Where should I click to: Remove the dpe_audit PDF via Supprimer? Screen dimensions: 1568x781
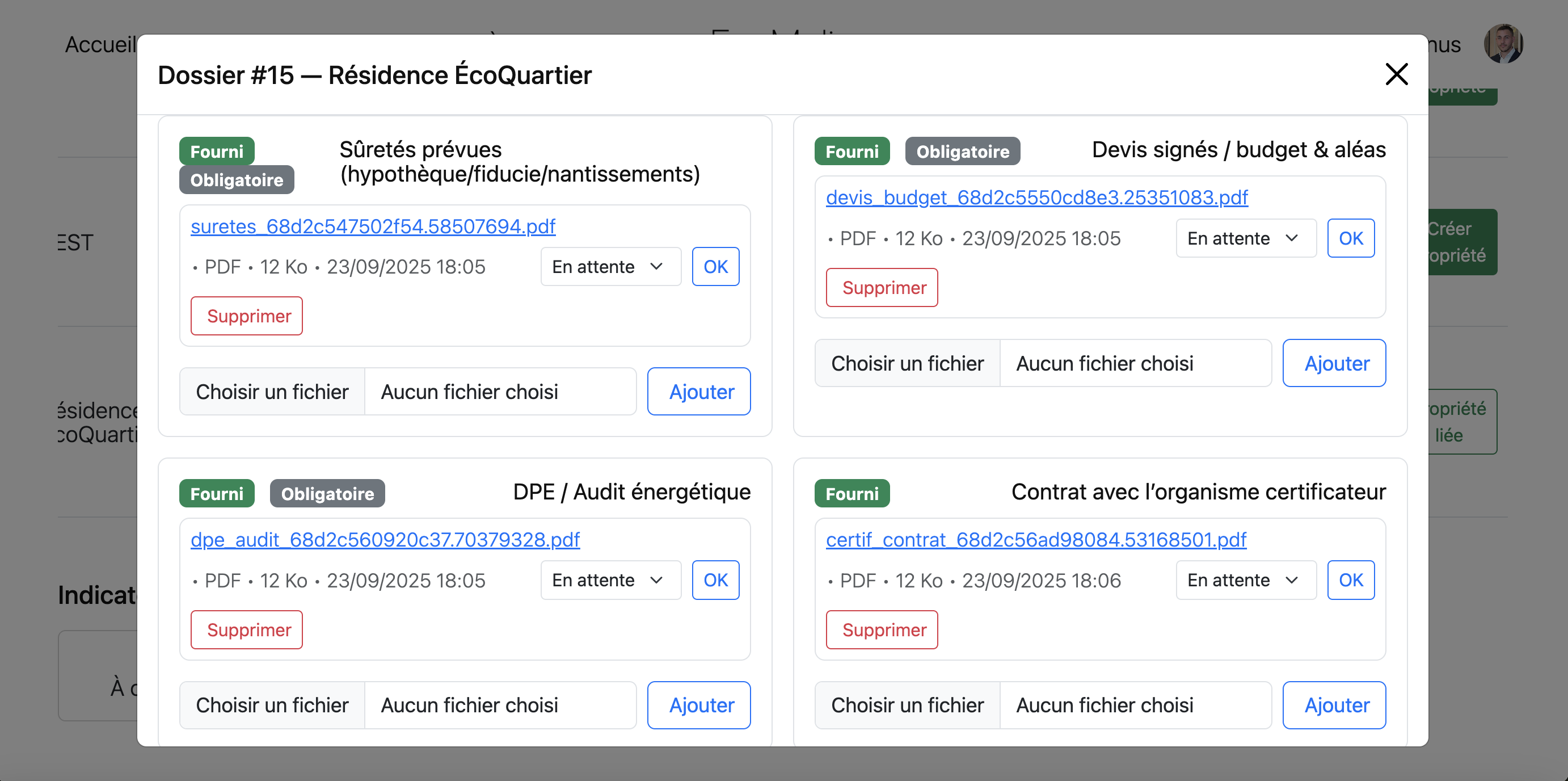(247, 630)
